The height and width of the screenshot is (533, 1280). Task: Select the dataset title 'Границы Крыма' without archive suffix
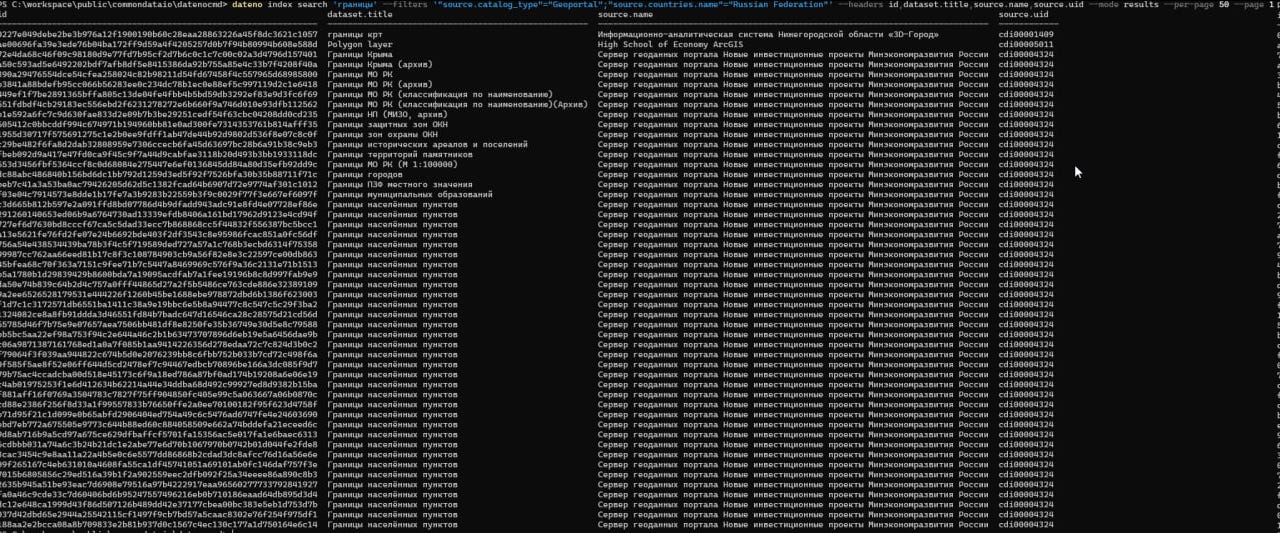[x=360, y=55]
